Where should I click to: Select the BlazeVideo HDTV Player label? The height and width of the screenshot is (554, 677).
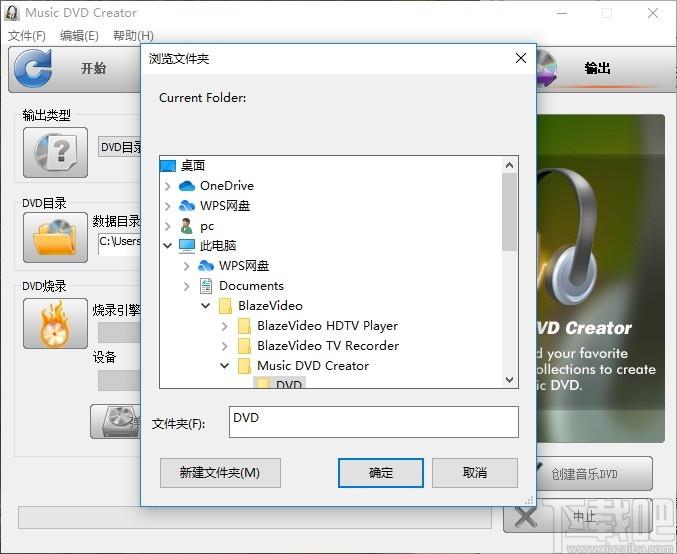(327, 326)
